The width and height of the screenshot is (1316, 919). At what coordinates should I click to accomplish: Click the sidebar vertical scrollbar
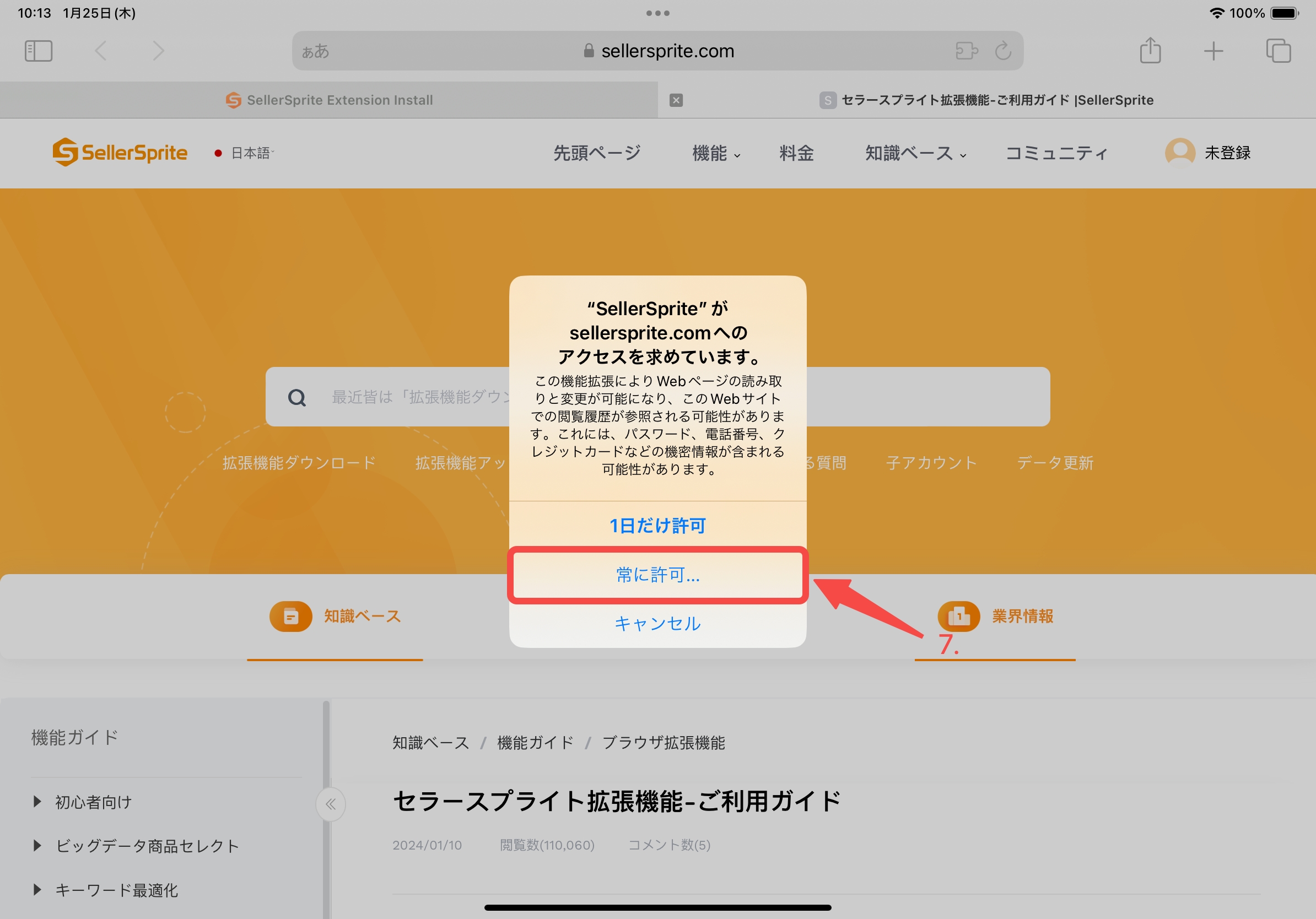coord(326,809)
